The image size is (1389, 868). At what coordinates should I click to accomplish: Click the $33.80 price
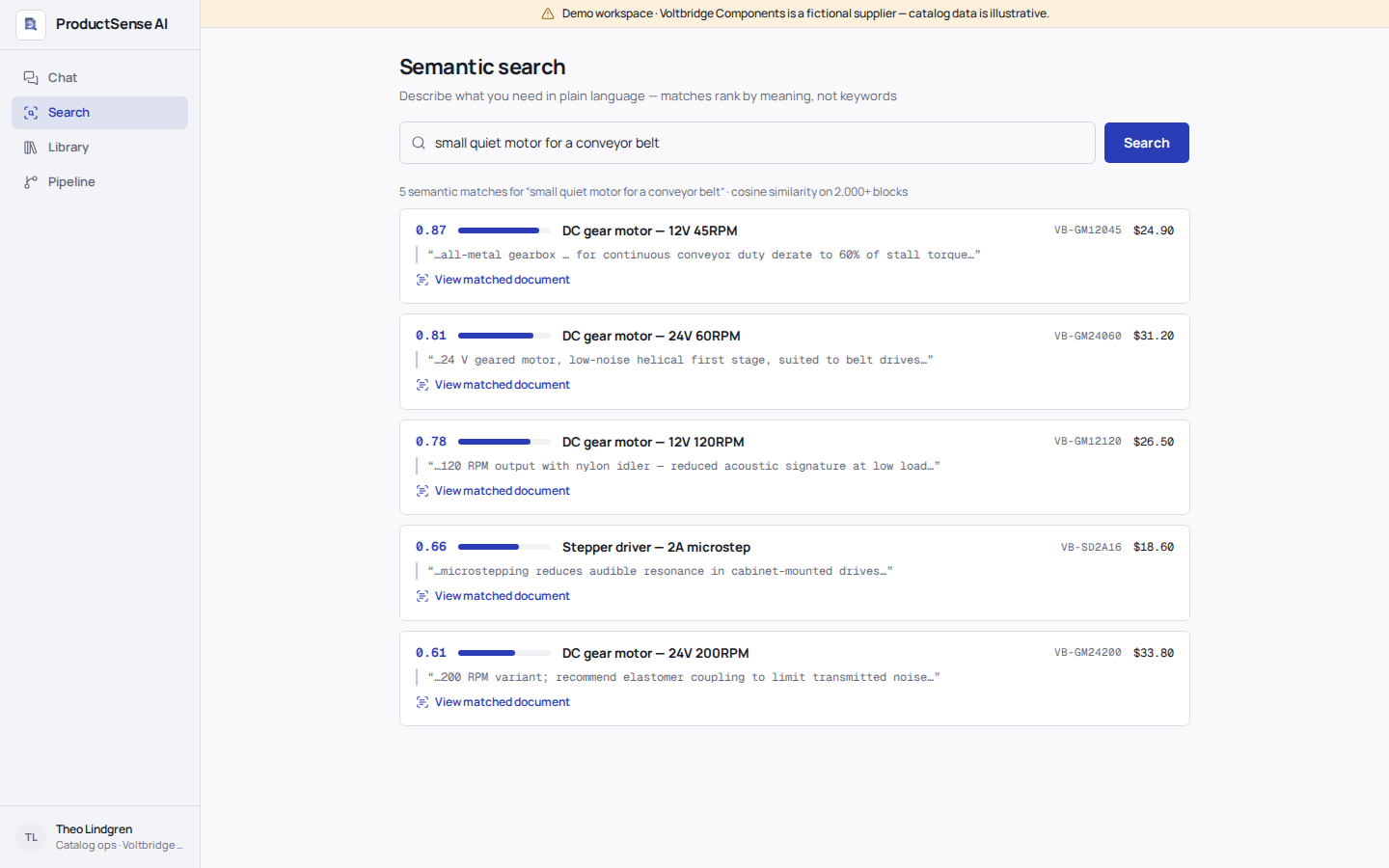(x=1154, y=653)
